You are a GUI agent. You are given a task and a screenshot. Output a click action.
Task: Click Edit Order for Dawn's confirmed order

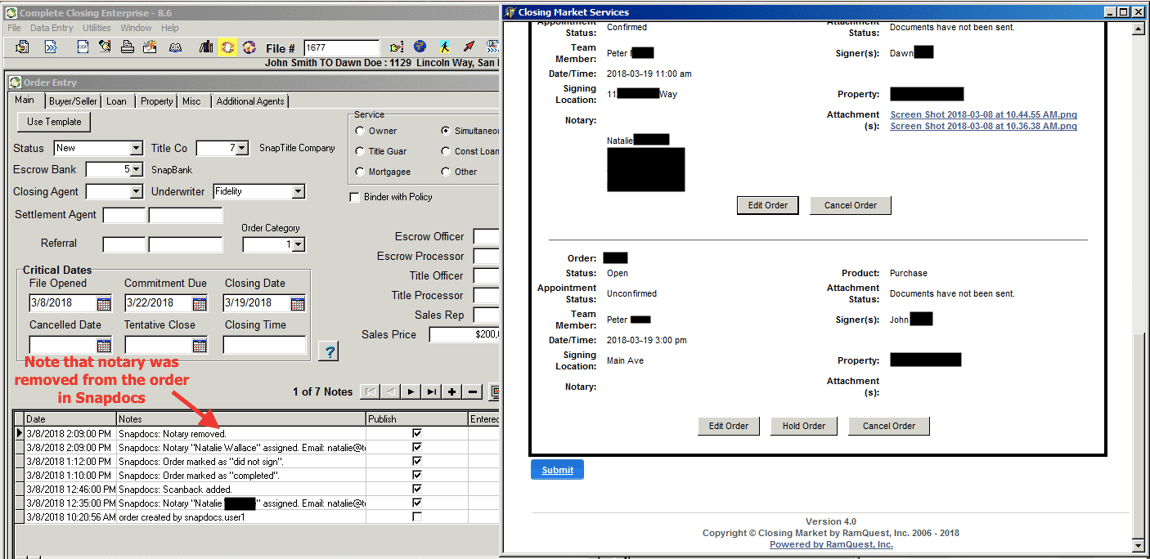tap(768, 205)
